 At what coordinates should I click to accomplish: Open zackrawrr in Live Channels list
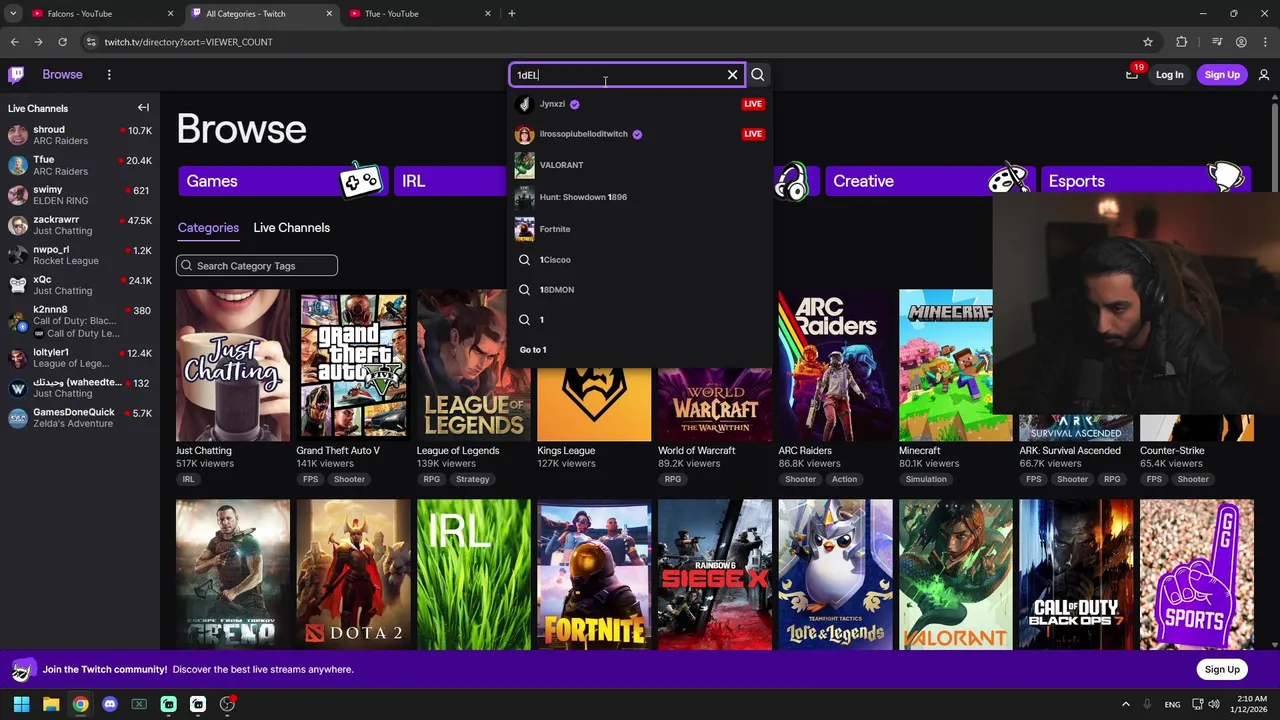tap(80, 225)
